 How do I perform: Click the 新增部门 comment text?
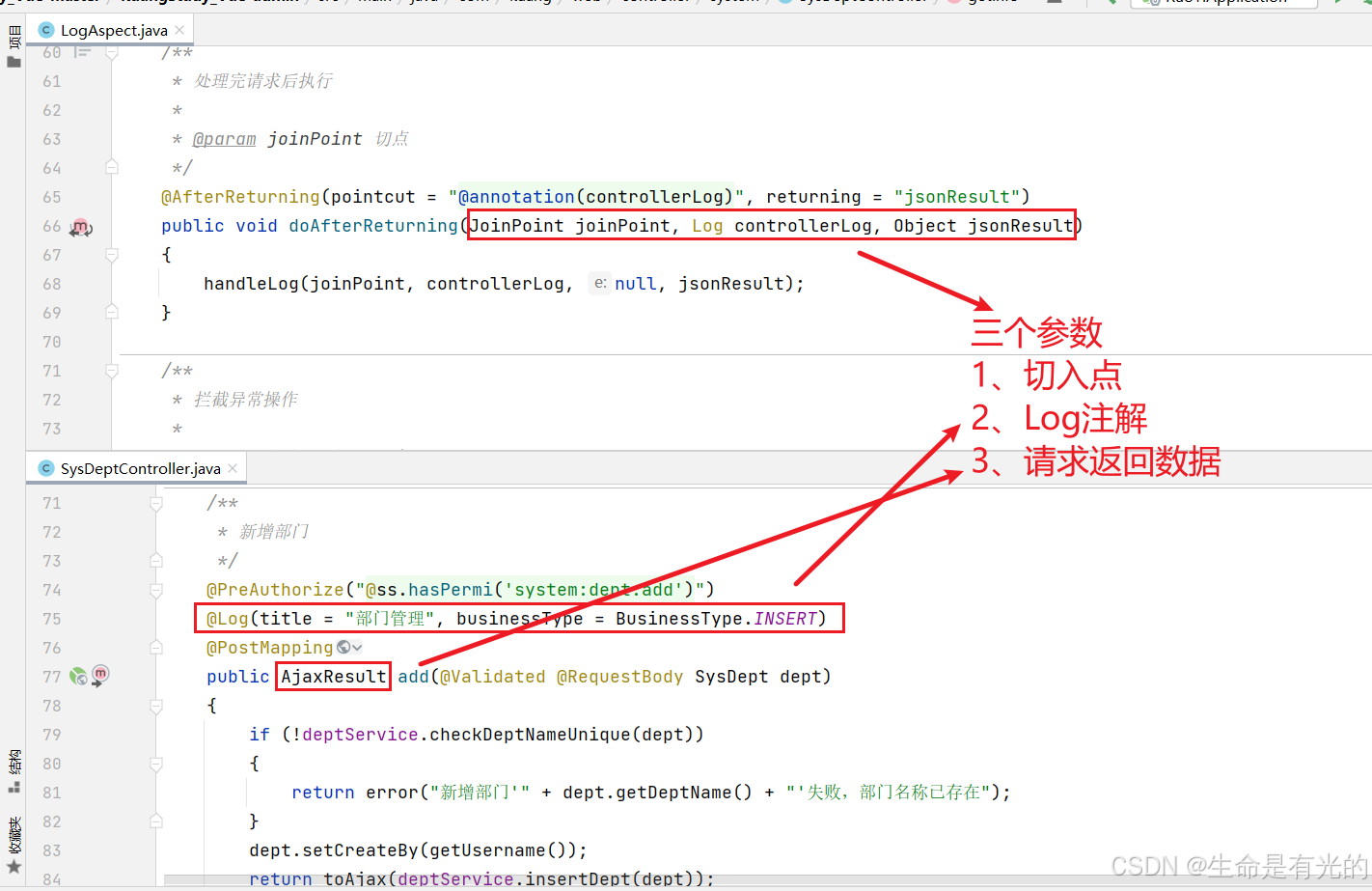pyautogui.click(x=274, y=532)
